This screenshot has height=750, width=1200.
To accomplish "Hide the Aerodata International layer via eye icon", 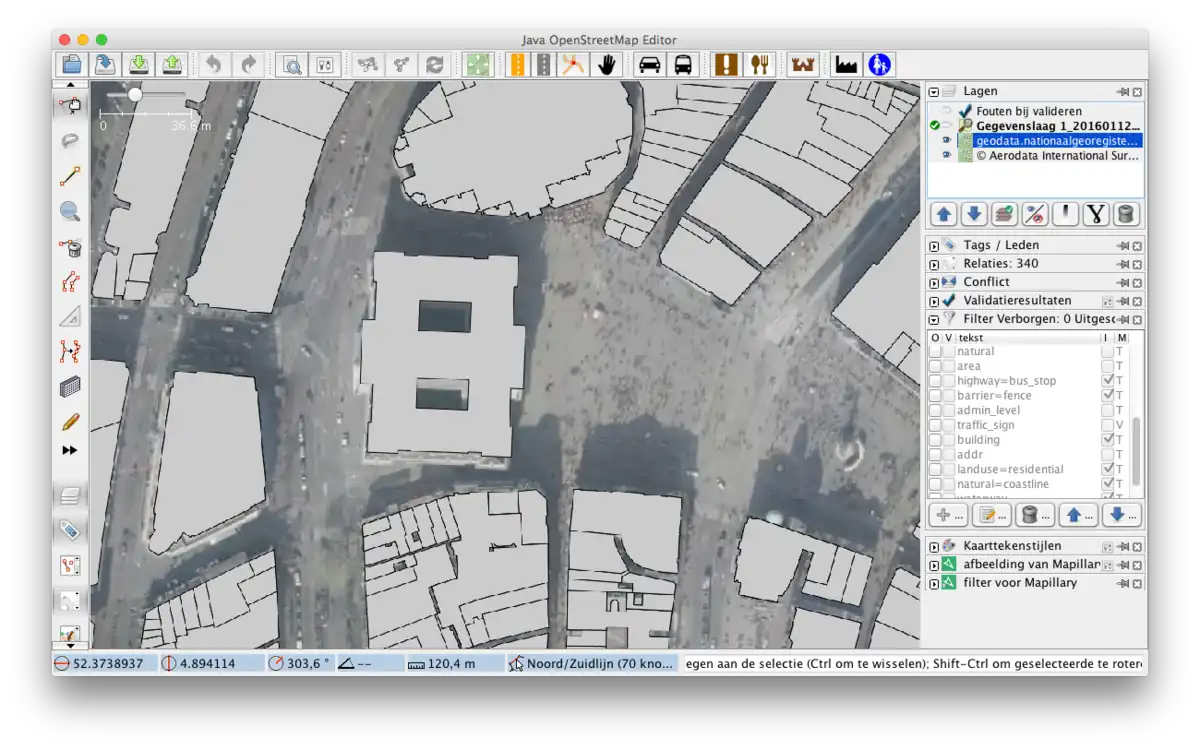I will coord(946,156).
